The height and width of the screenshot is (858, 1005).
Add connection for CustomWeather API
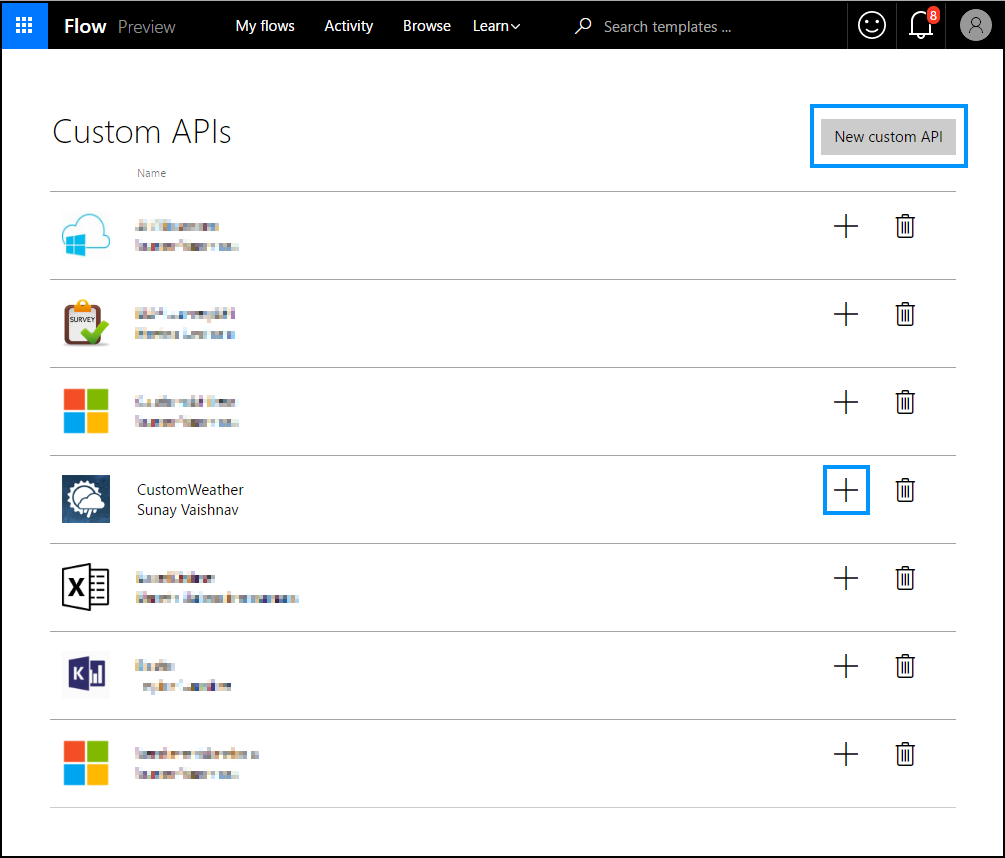(x=846, y=490)
